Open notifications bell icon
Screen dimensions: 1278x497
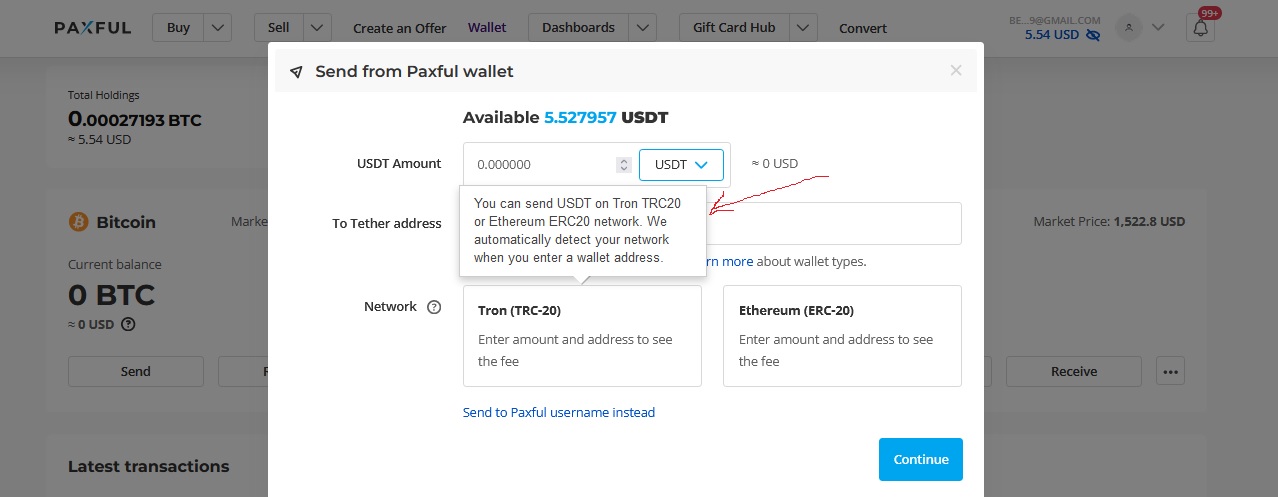[x=1200, y=28]
